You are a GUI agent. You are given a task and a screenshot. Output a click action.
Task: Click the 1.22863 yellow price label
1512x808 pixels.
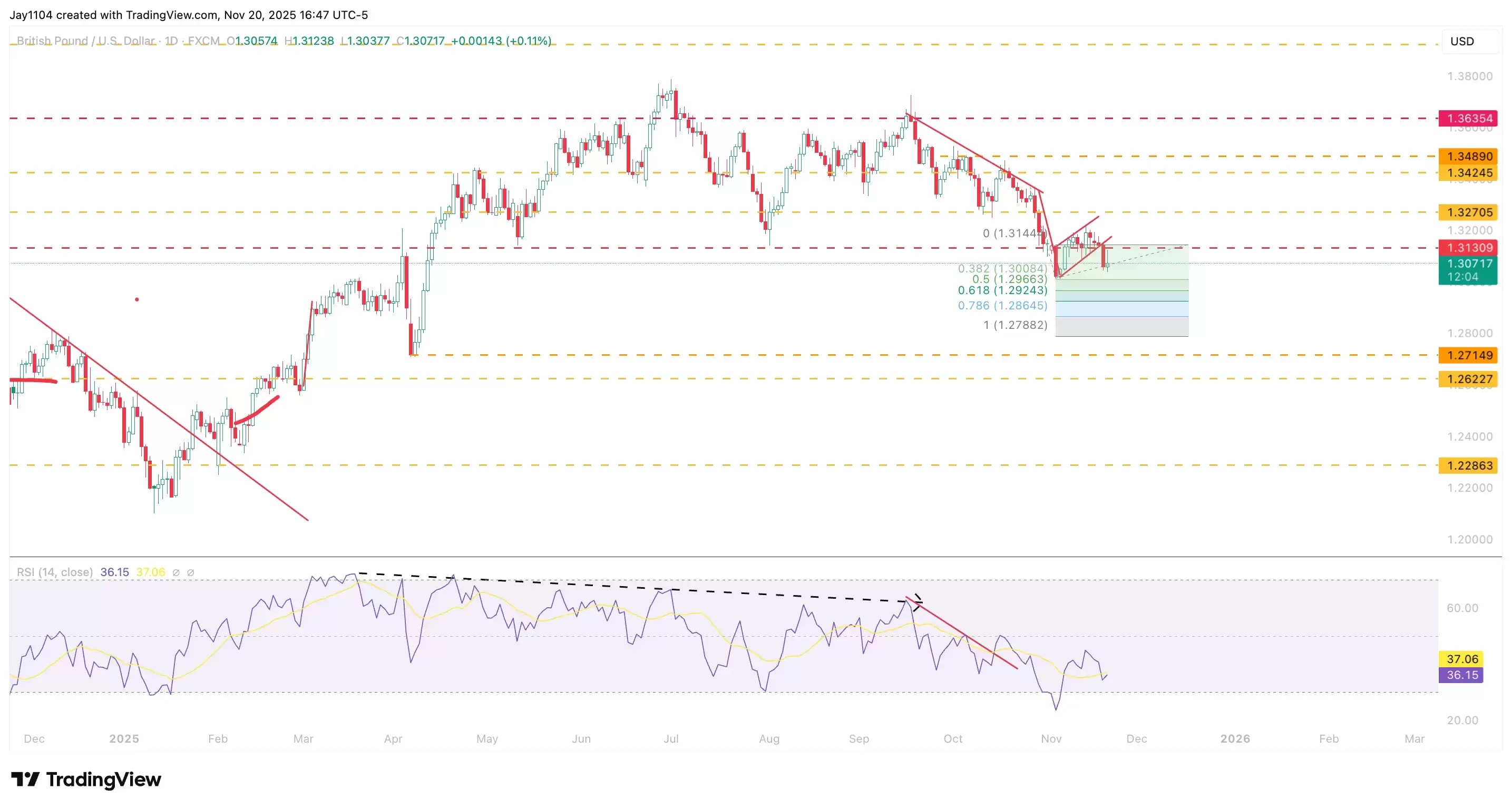pos(1467,465)
